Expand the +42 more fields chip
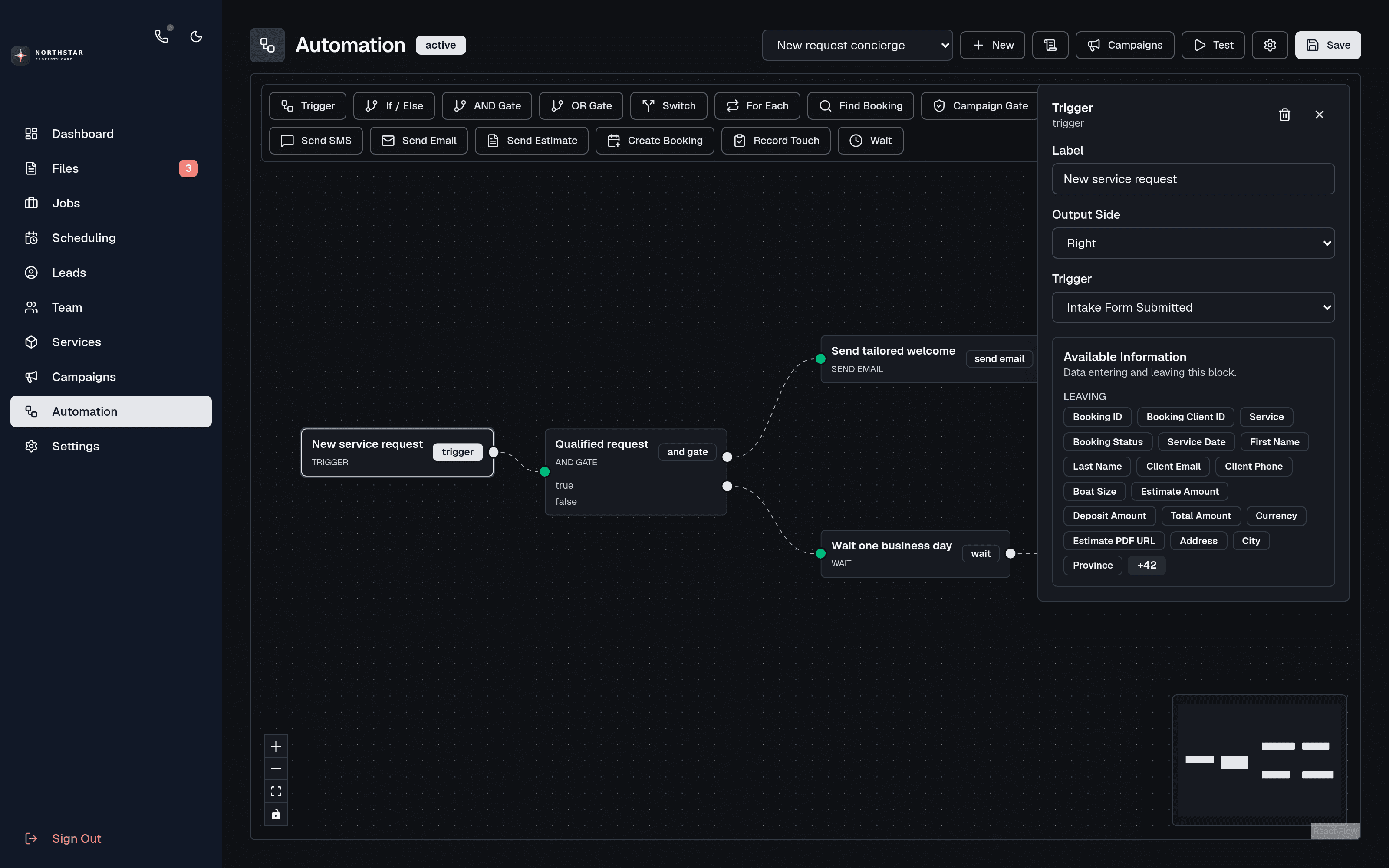This screenshot has width=1389, height=868. [x=1146, y=565]
